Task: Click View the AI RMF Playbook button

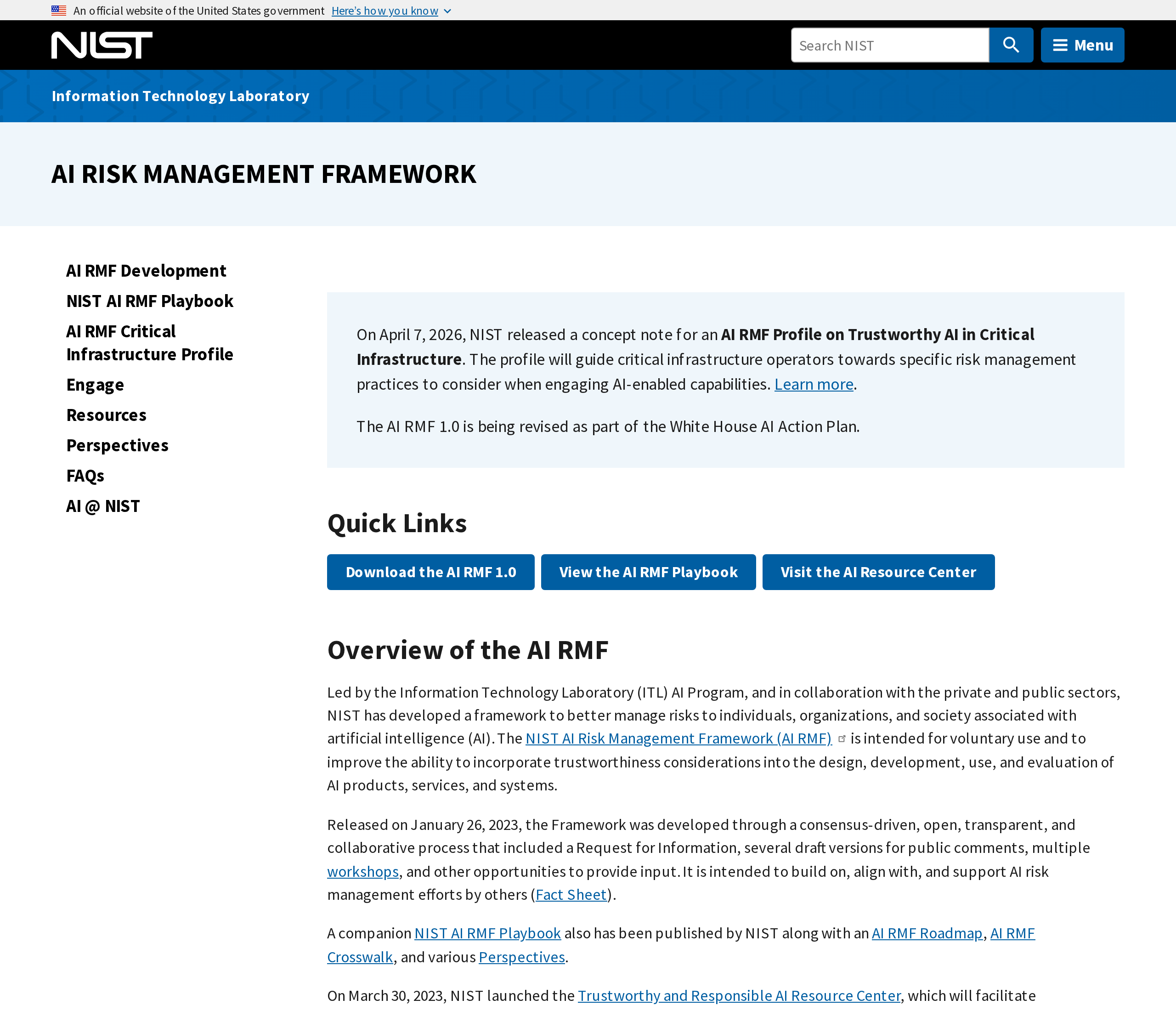Action: pyautogui.click(x=648, y=572)
